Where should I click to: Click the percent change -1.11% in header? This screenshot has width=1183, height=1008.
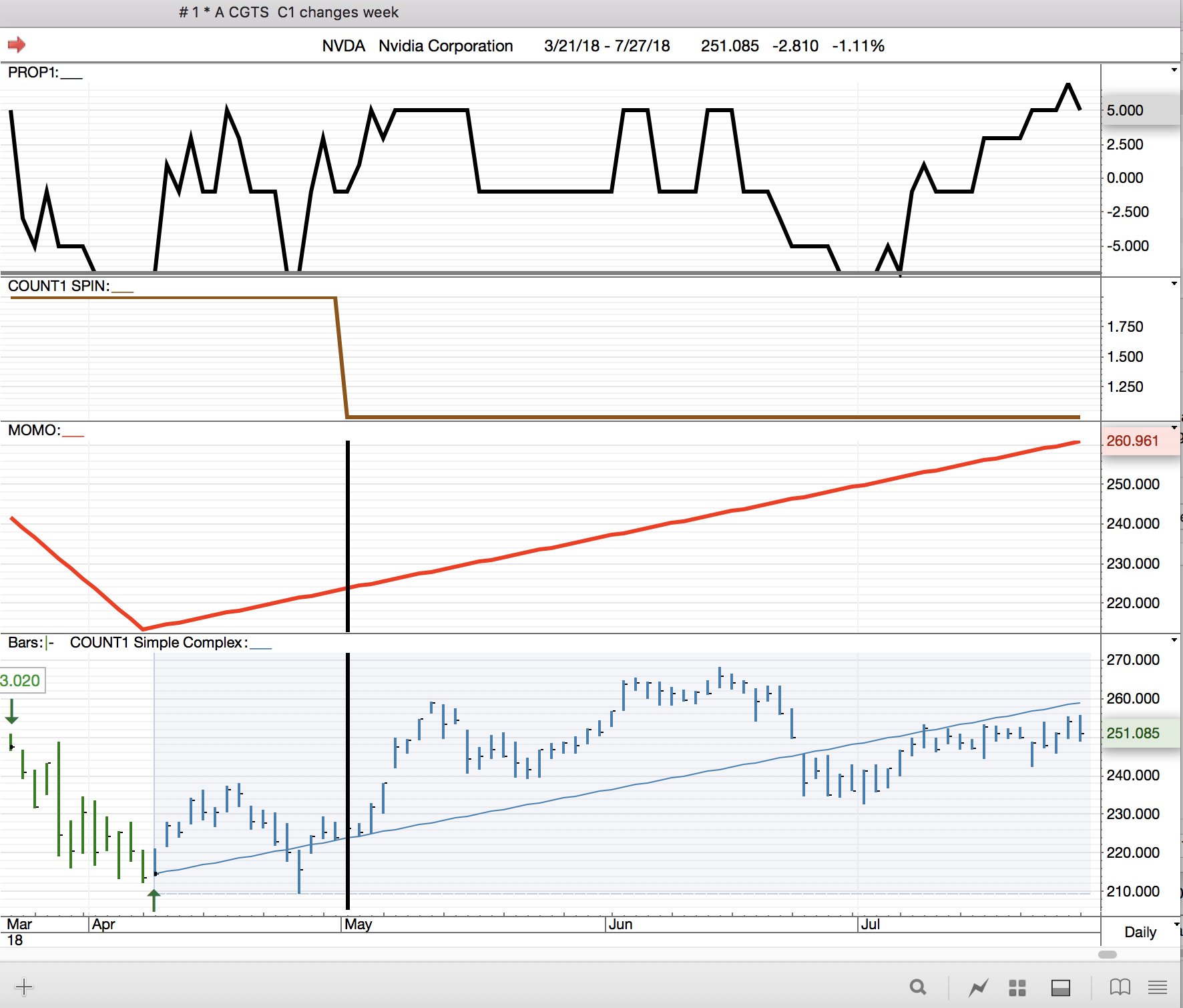pyautogui.click(x=858, y=45)
